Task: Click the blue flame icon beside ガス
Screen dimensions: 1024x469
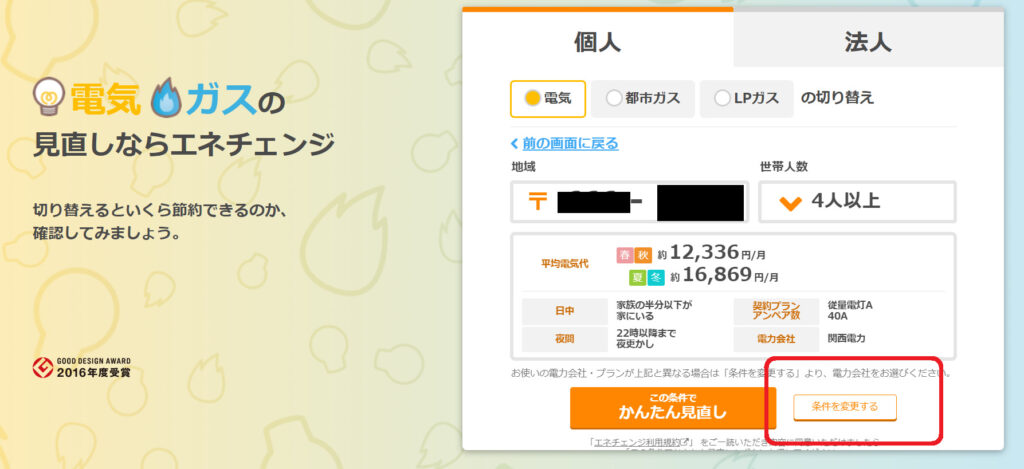Action: coord(165,97)
